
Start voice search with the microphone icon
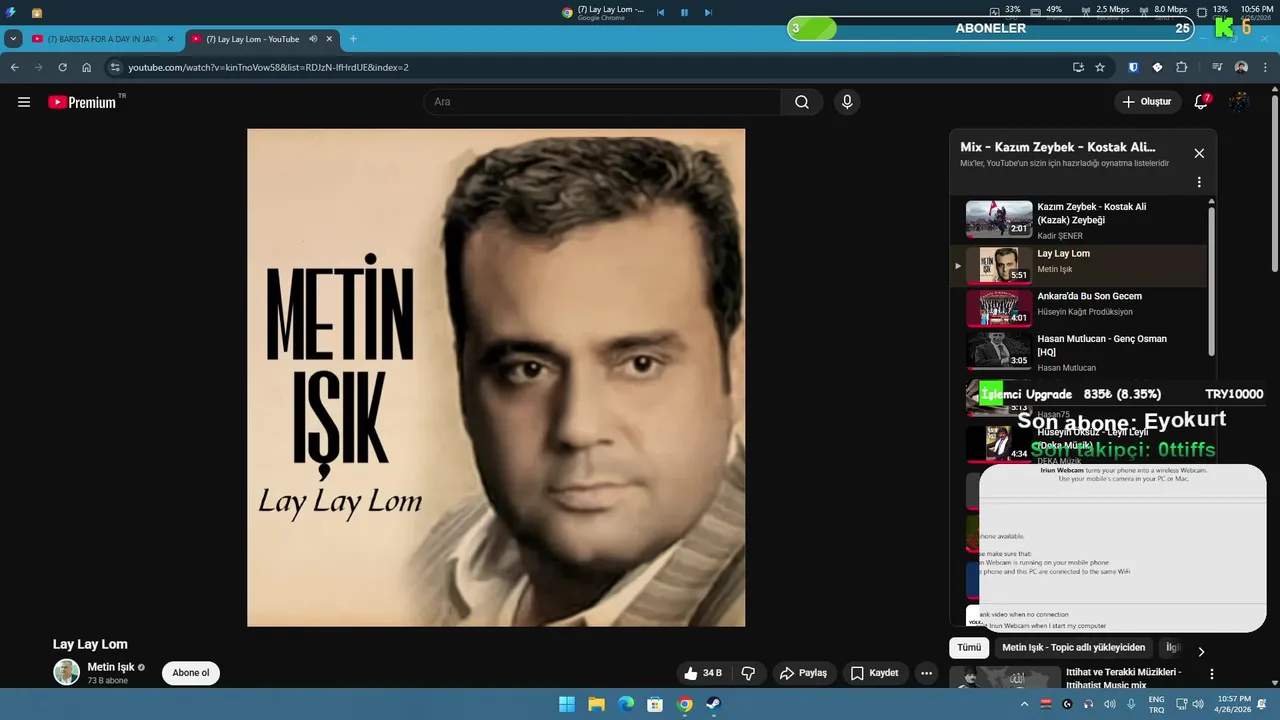click(847, 102)
